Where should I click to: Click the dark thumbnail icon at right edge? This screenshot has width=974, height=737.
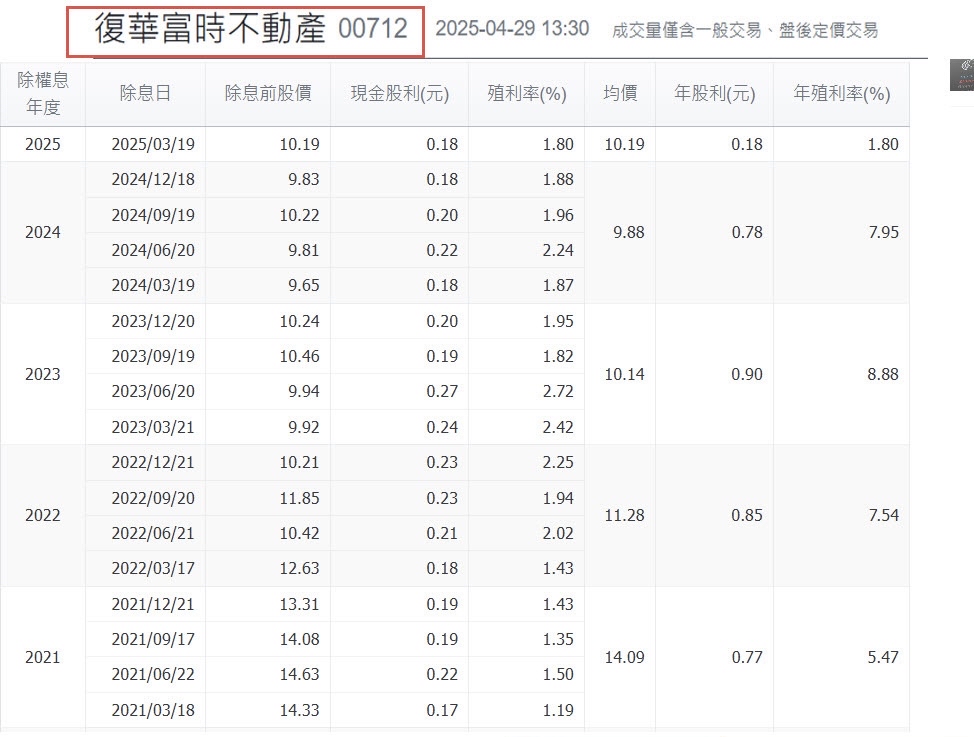pos(962,75)
